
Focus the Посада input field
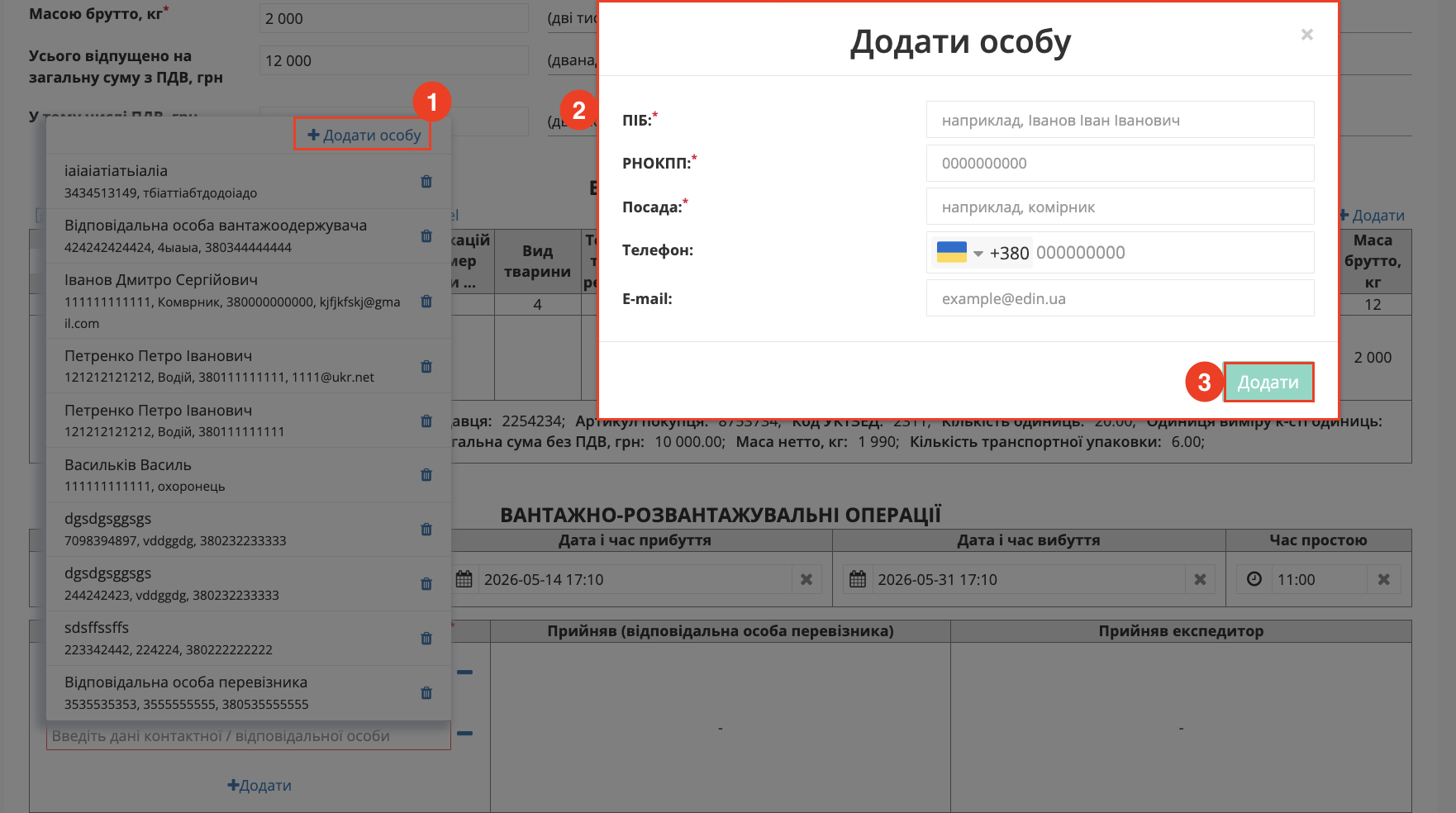1121,207
